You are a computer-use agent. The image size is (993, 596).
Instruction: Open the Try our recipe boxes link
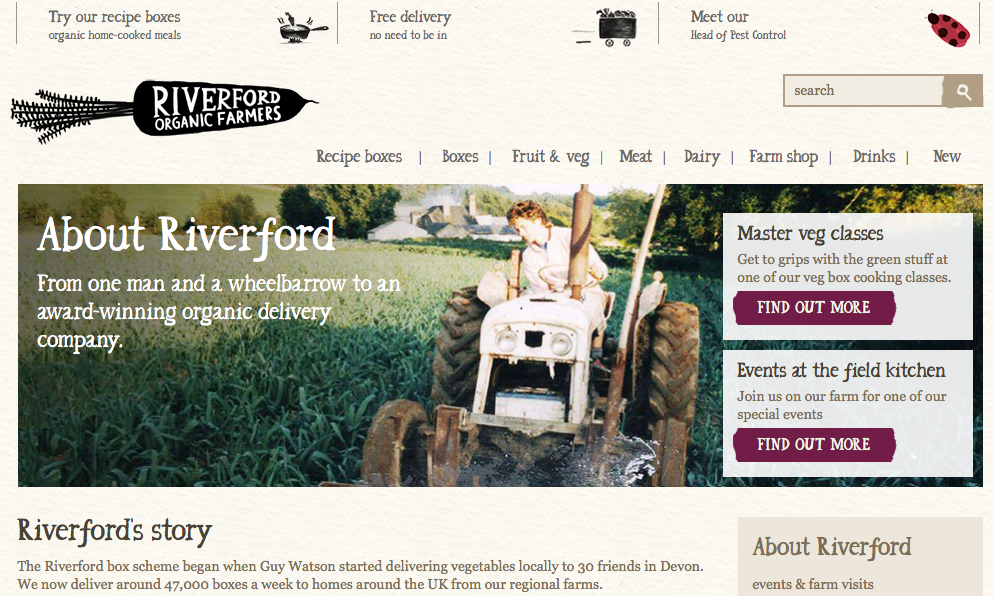click(x=115, y=25)
